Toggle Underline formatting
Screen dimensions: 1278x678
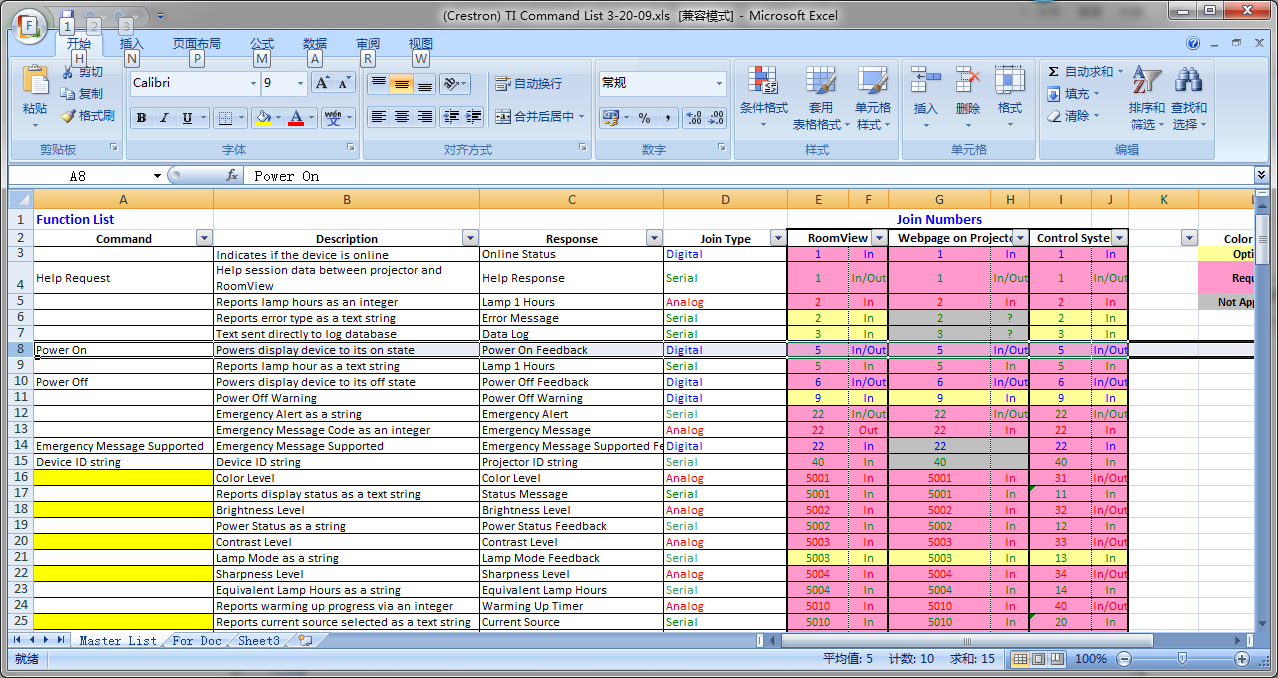coord(187,118)
